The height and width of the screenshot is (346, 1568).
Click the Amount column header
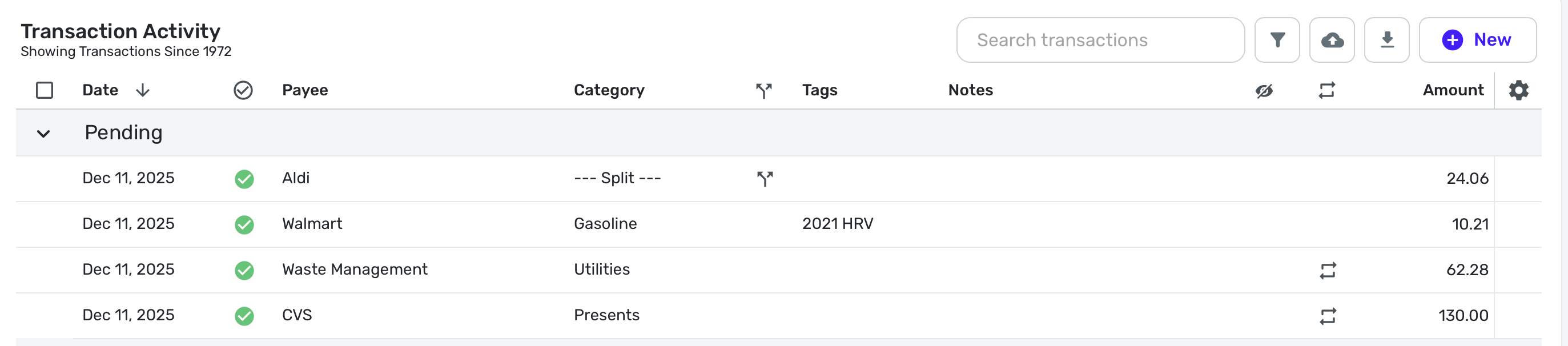click(1452, 90)
